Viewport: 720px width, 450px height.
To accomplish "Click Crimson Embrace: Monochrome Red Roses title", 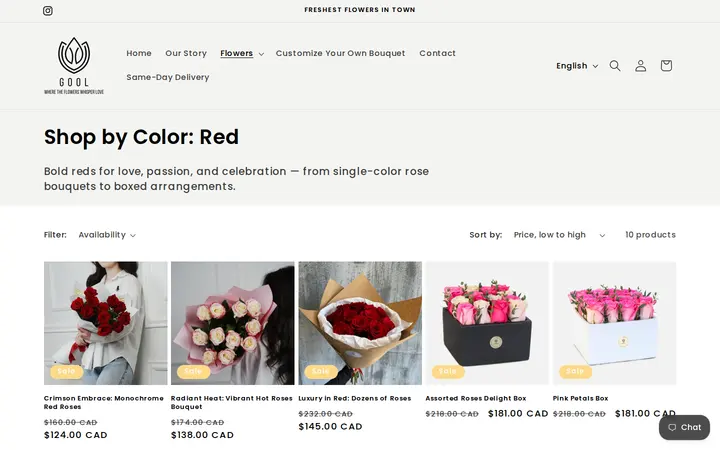I will [104, 402].
